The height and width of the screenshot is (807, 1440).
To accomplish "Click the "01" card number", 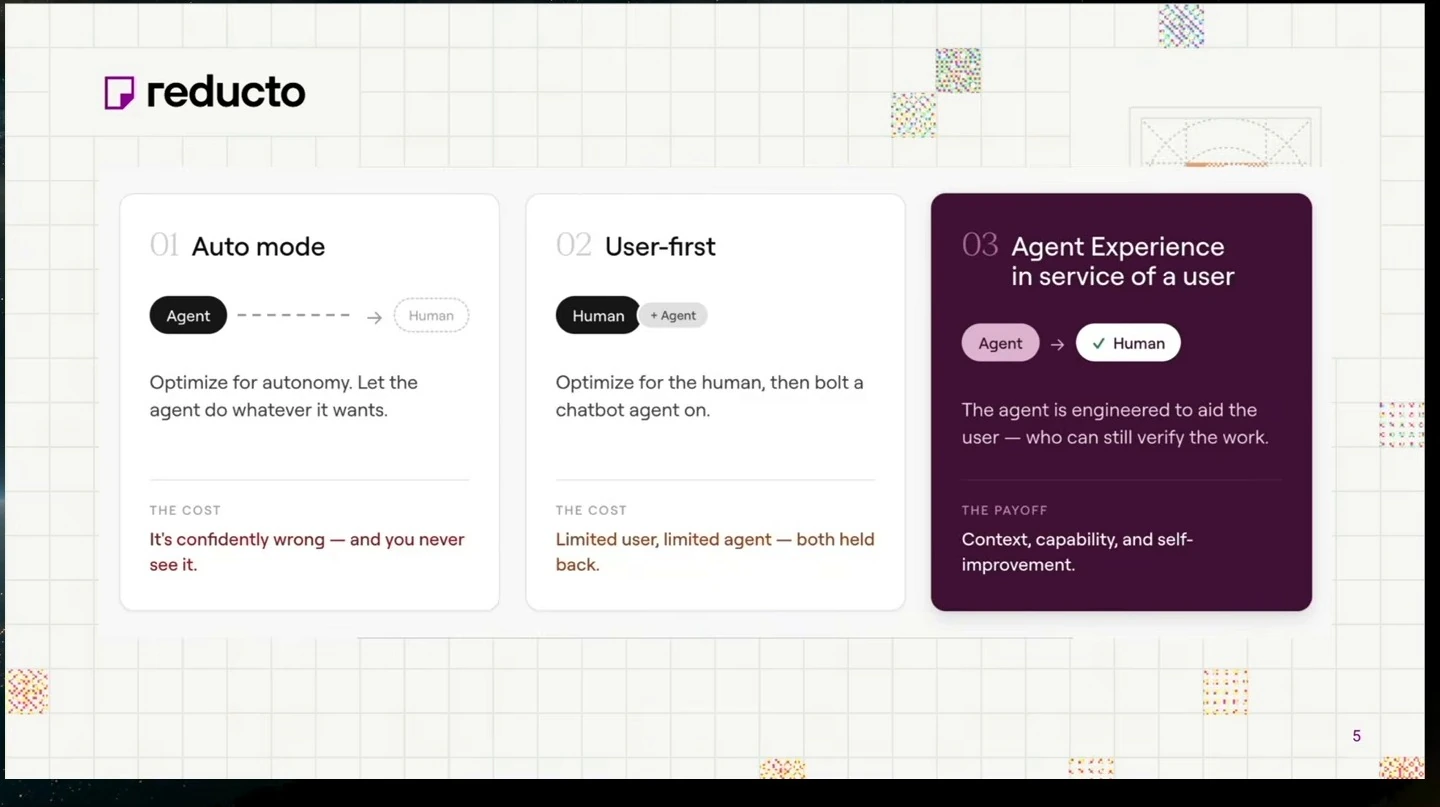I will 164,246.
